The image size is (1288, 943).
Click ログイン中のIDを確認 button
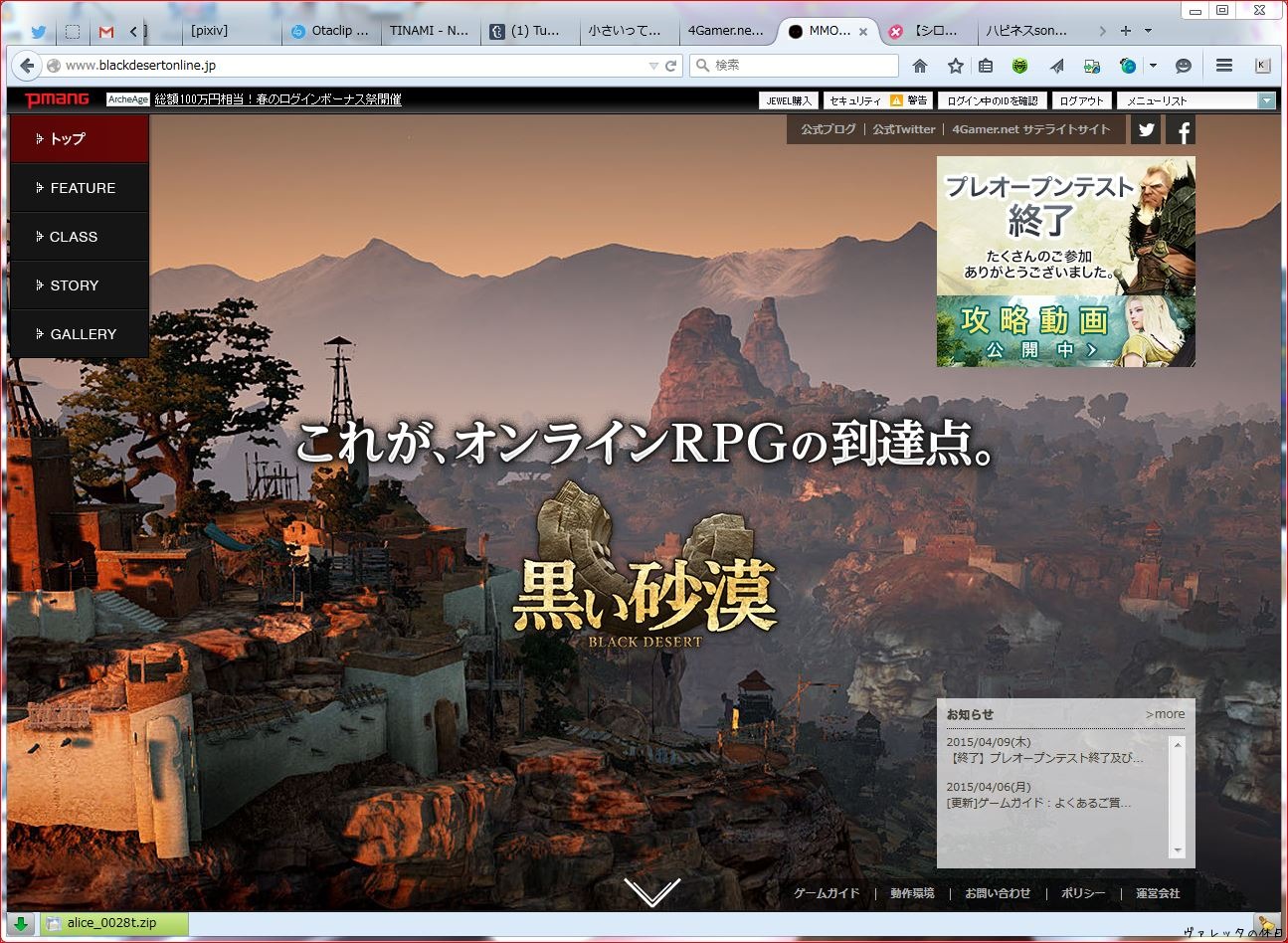click(993, 100)
